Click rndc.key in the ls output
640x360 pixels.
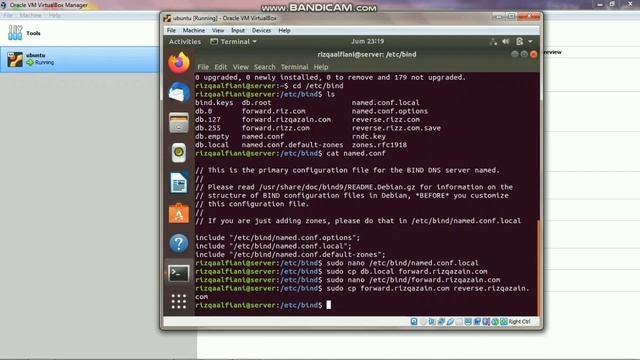click(369, 136)
